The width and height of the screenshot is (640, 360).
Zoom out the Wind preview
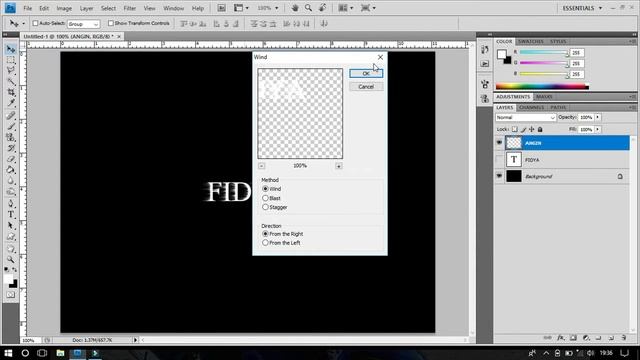click(262, 166)
